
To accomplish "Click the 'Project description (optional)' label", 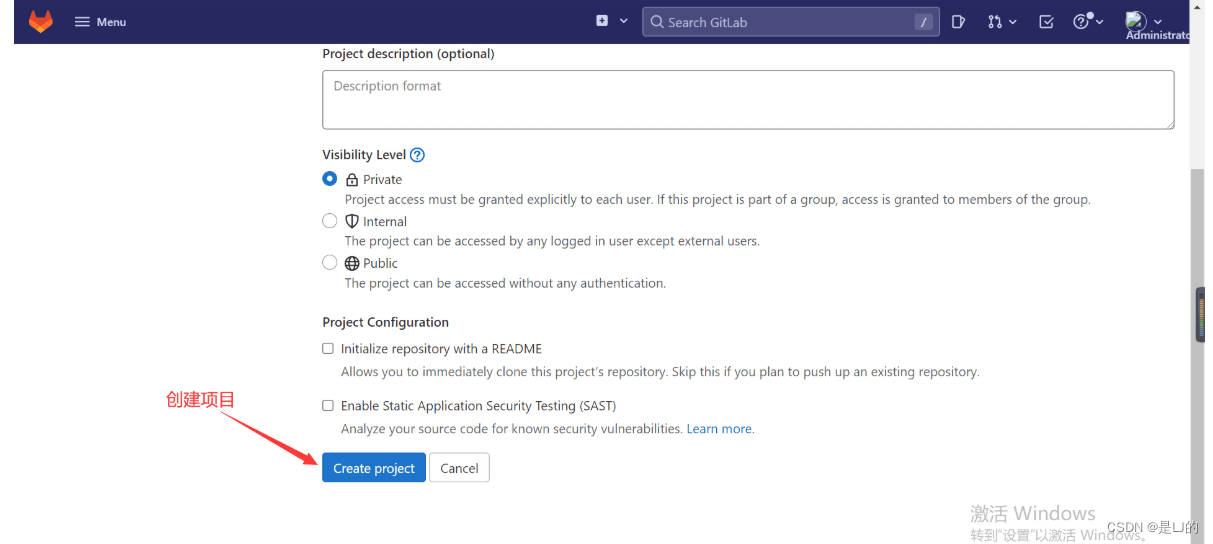I will click(x=408, y=54).
